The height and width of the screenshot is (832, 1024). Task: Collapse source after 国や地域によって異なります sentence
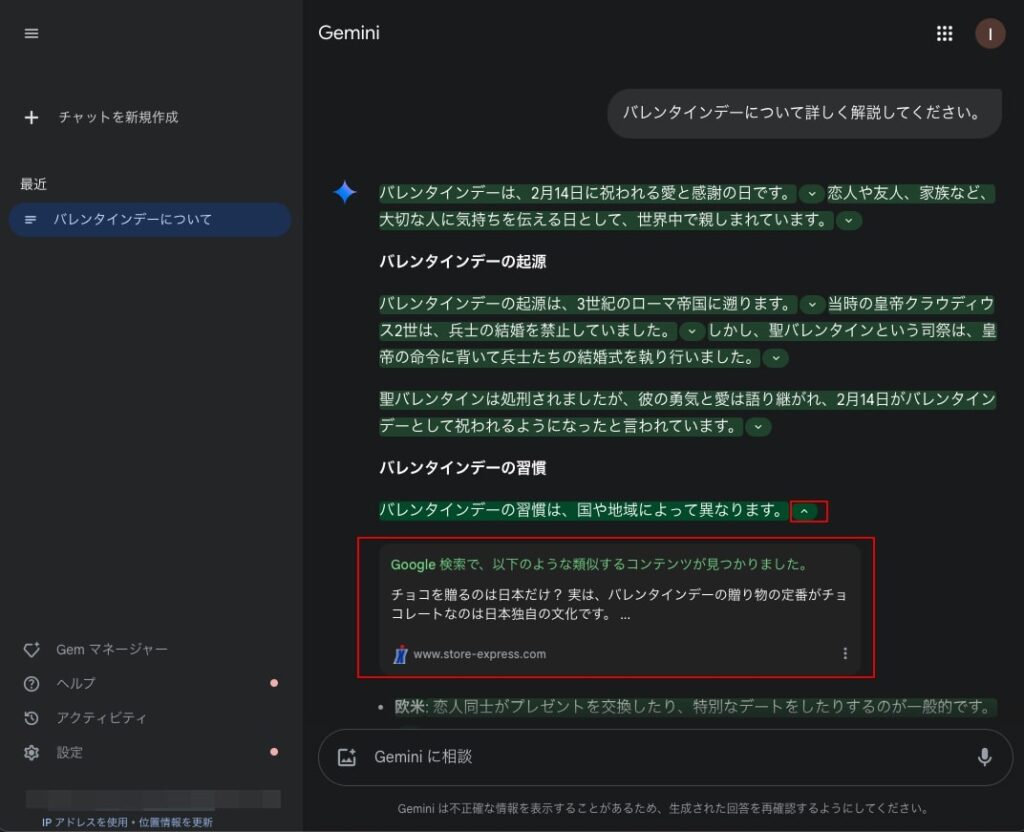click(x=805, y=511)
